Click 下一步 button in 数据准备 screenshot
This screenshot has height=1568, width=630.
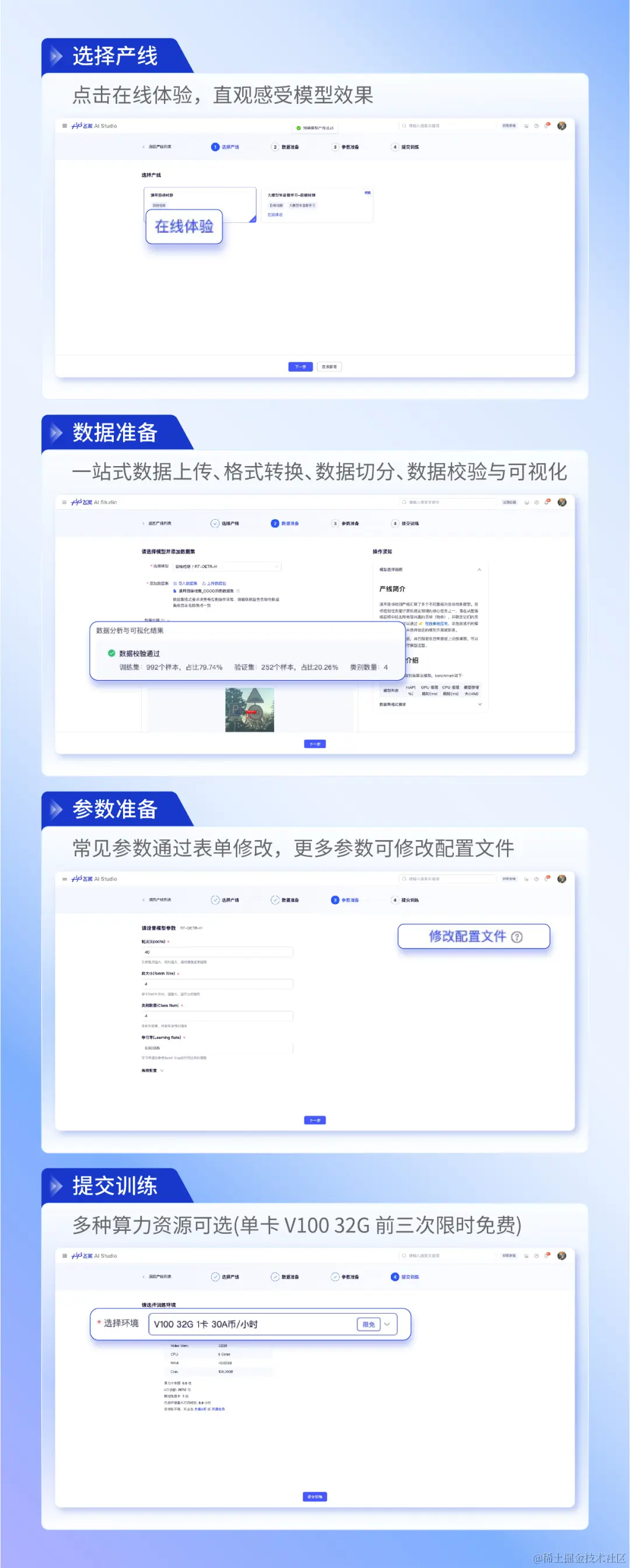click(x=314, y=744)
